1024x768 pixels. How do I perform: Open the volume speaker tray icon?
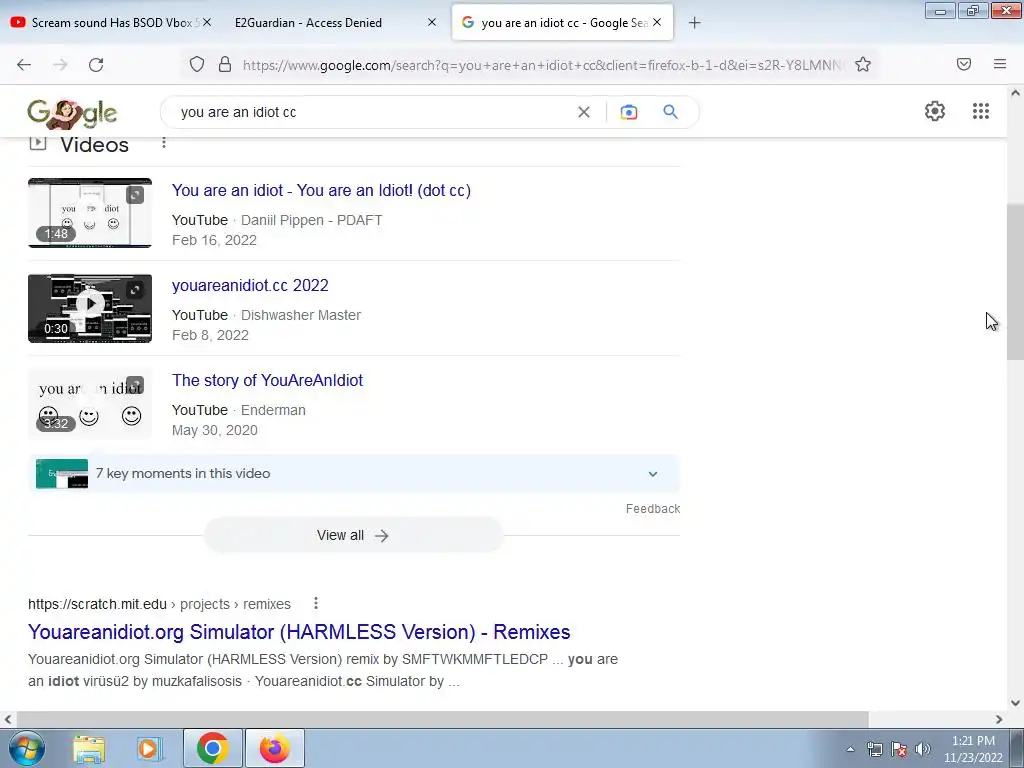923,749
